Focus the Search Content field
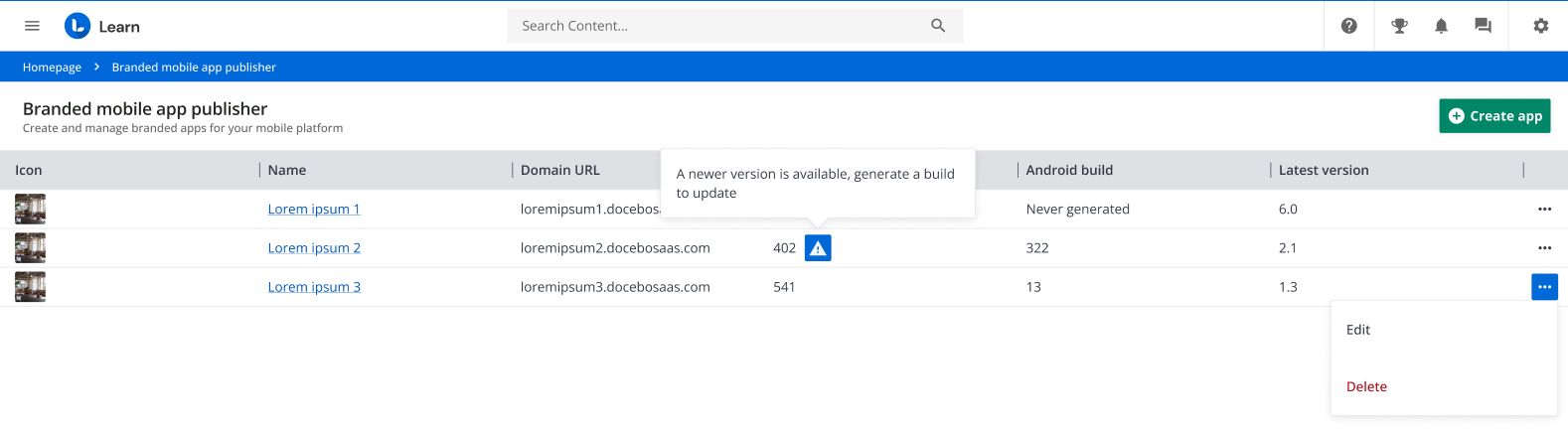The image size is (1568, 437). coord(715,26)
